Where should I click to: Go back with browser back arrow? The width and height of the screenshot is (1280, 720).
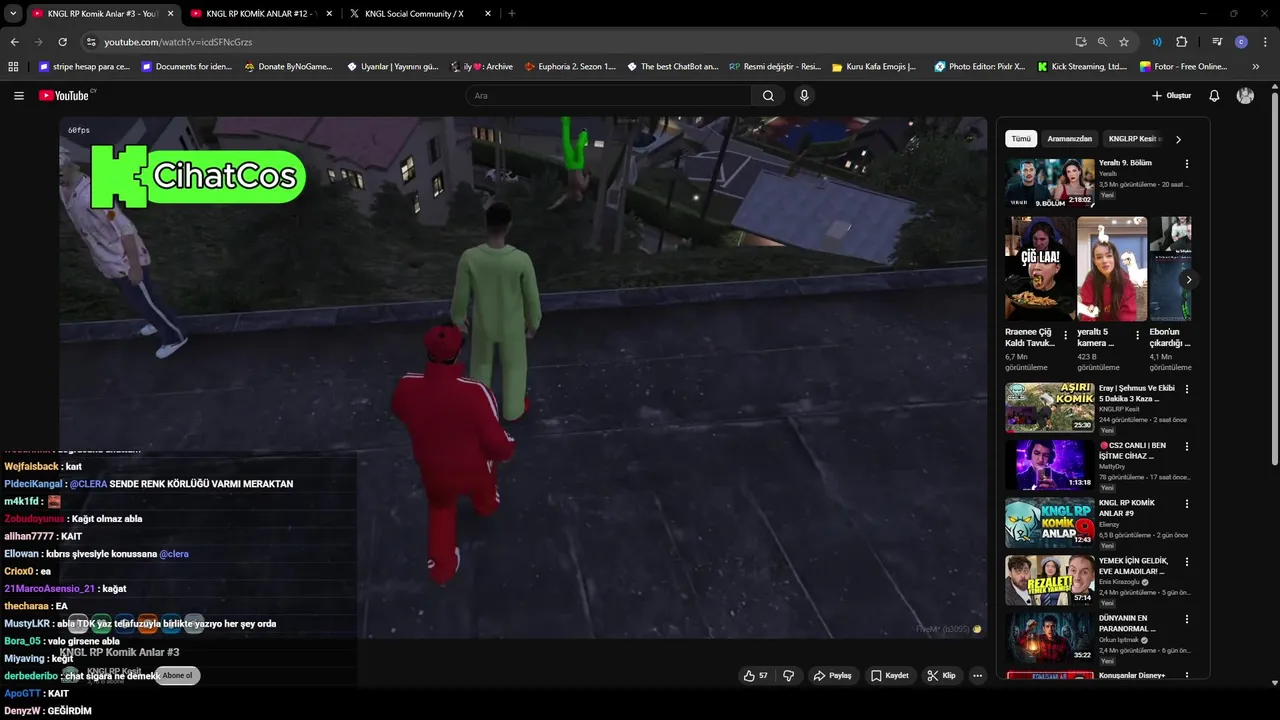coord(14,42)
